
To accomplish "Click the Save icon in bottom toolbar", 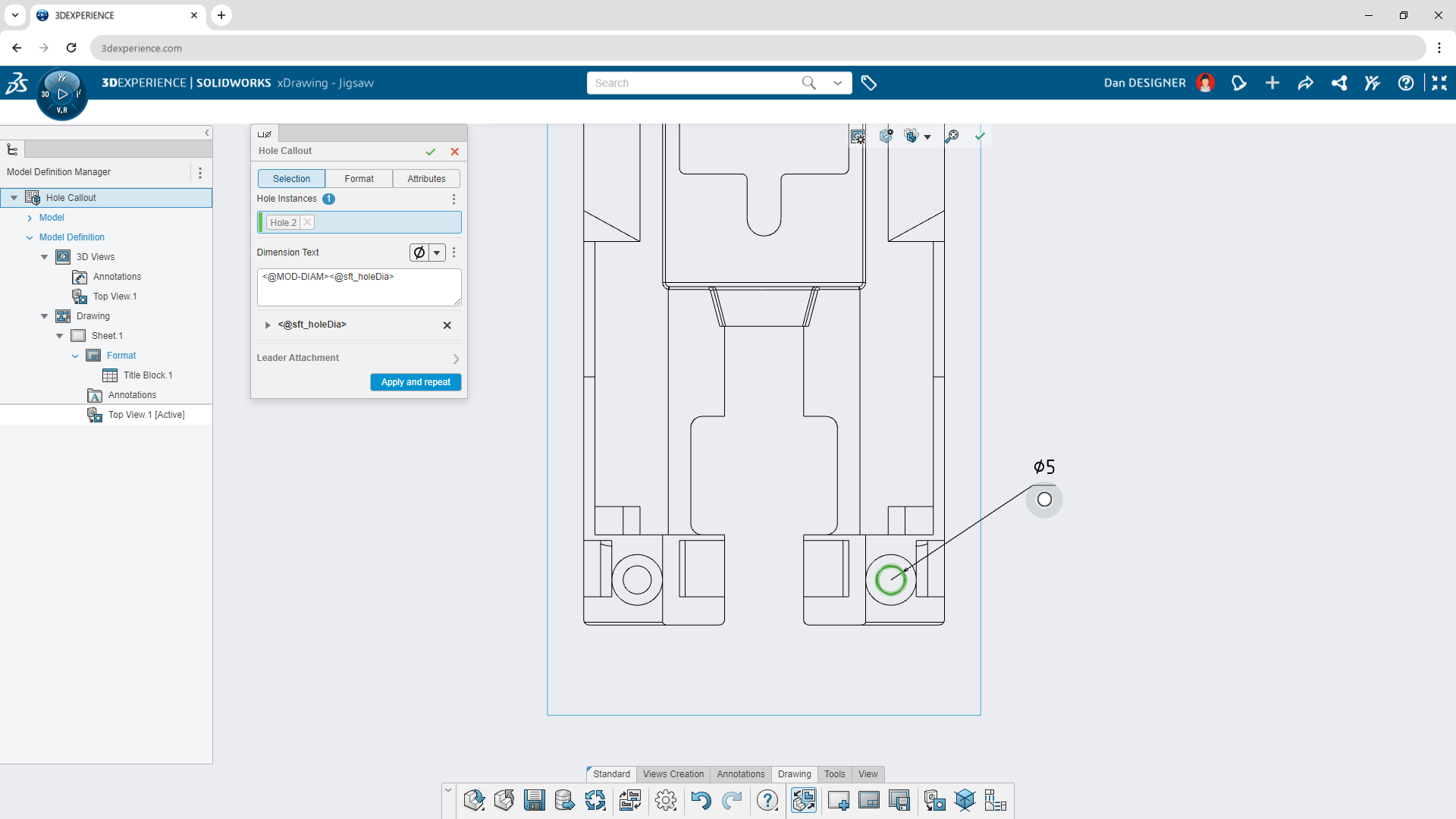I will coord(534,800).
